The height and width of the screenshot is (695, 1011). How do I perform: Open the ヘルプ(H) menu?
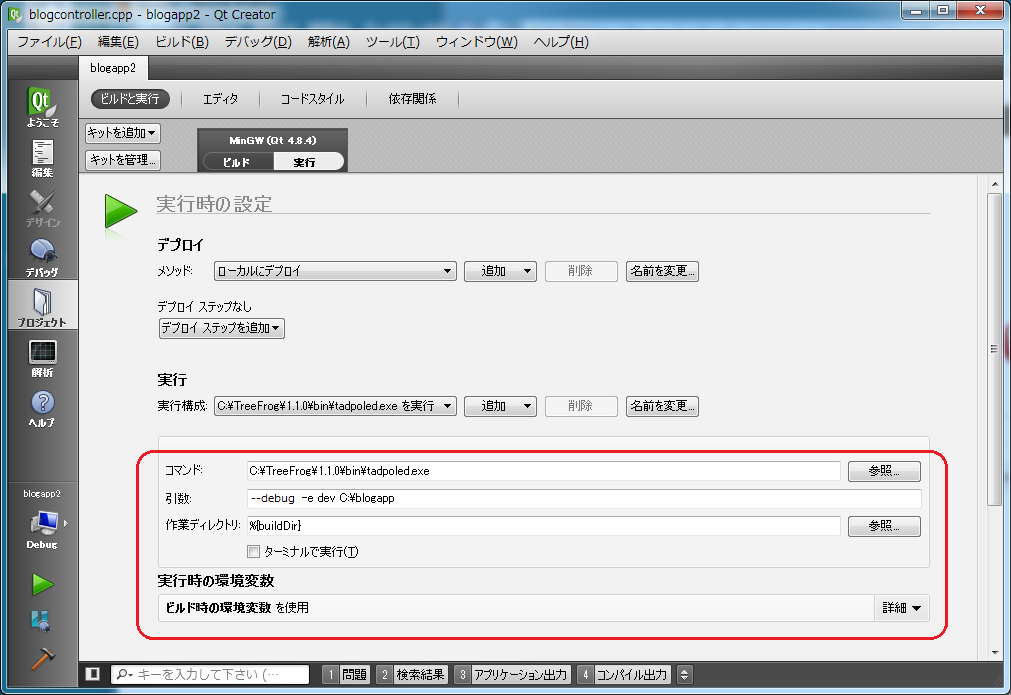[x=561, y=42]
